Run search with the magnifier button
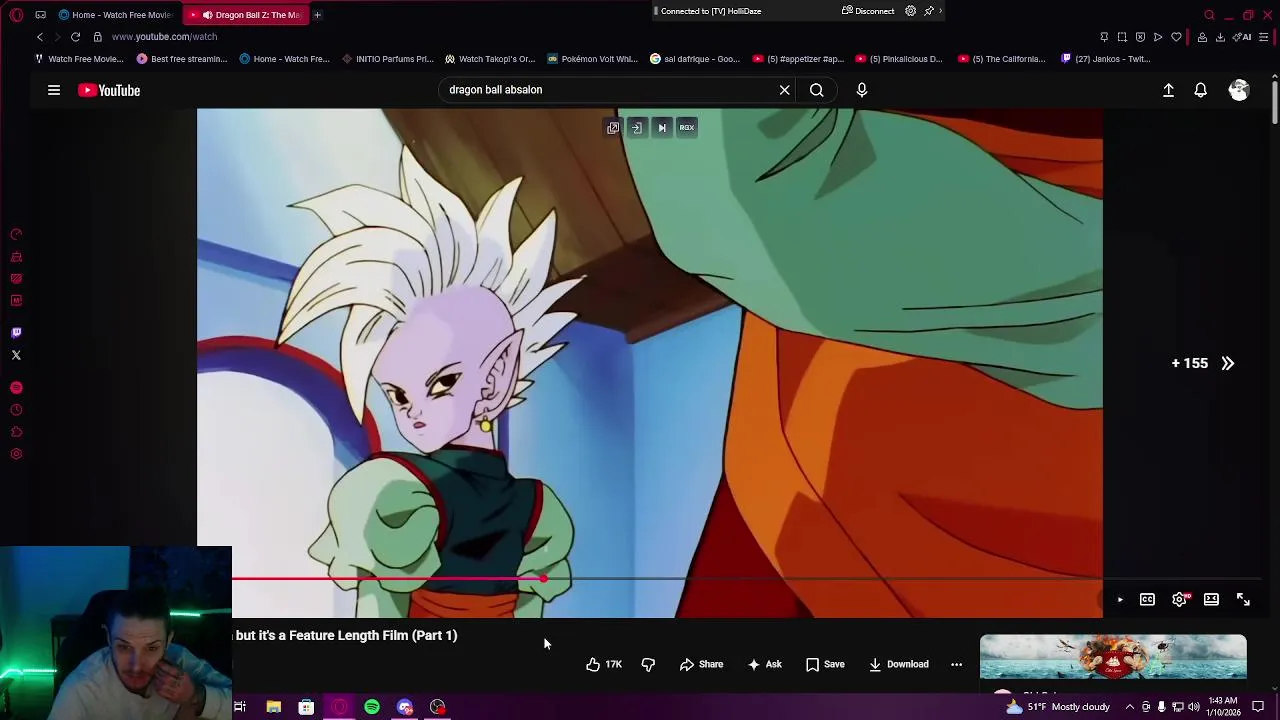The height and width of the screenshot is (720, 1280). click(x=817, y=90)
